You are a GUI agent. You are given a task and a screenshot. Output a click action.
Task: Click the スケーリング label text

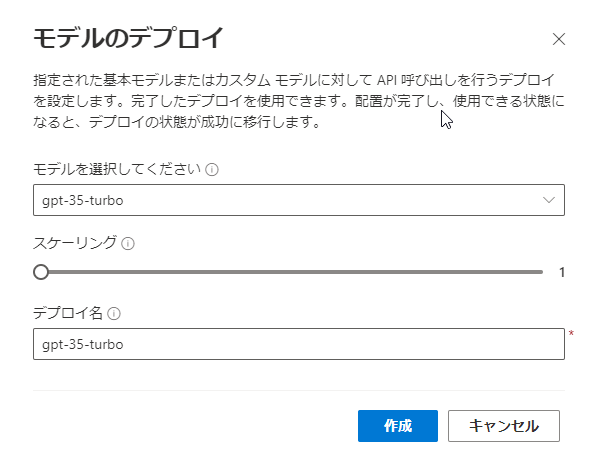coord(75,243)
